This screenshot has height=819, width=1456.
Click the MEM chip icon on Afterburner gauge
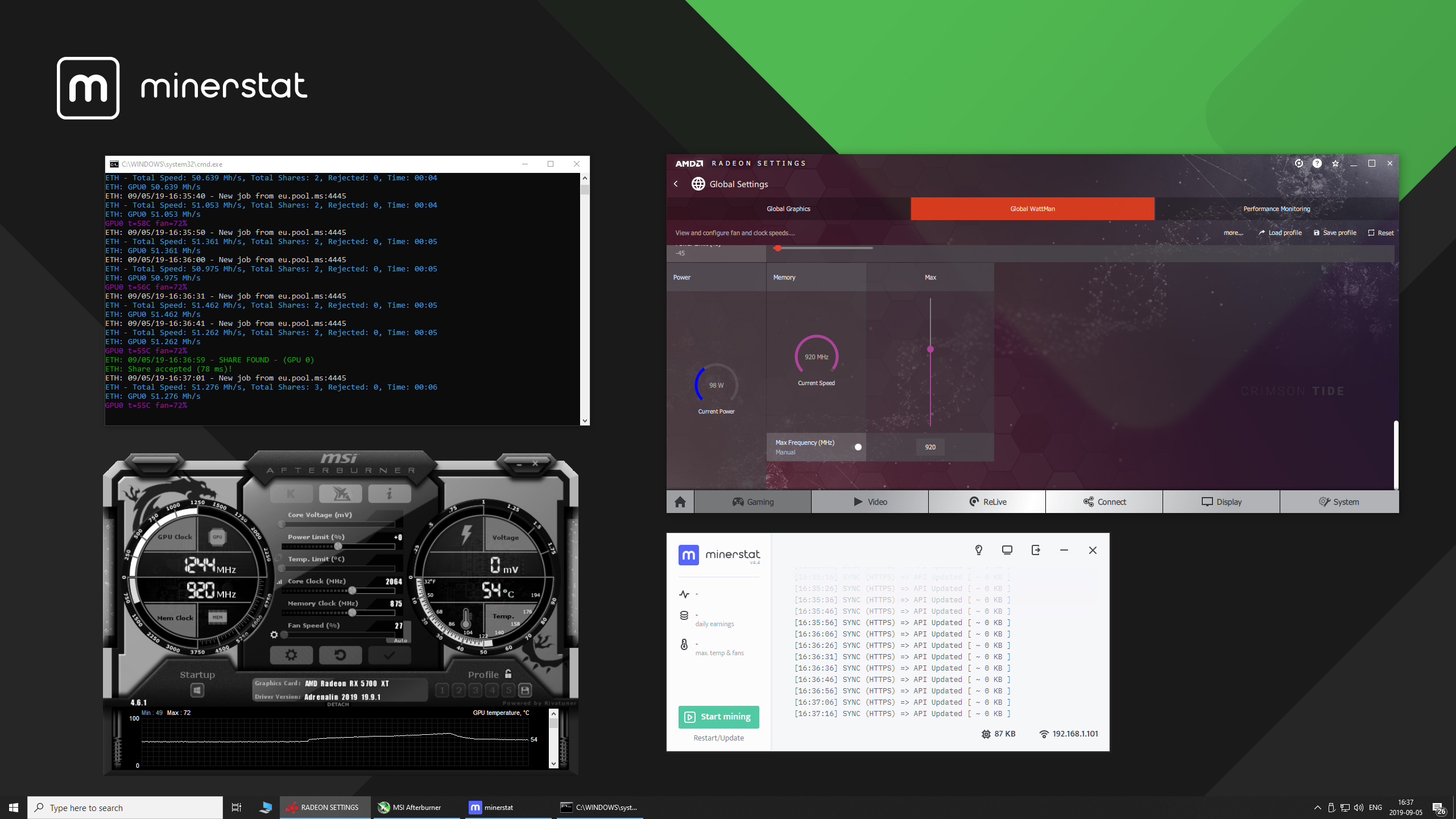tap(217, 617)
